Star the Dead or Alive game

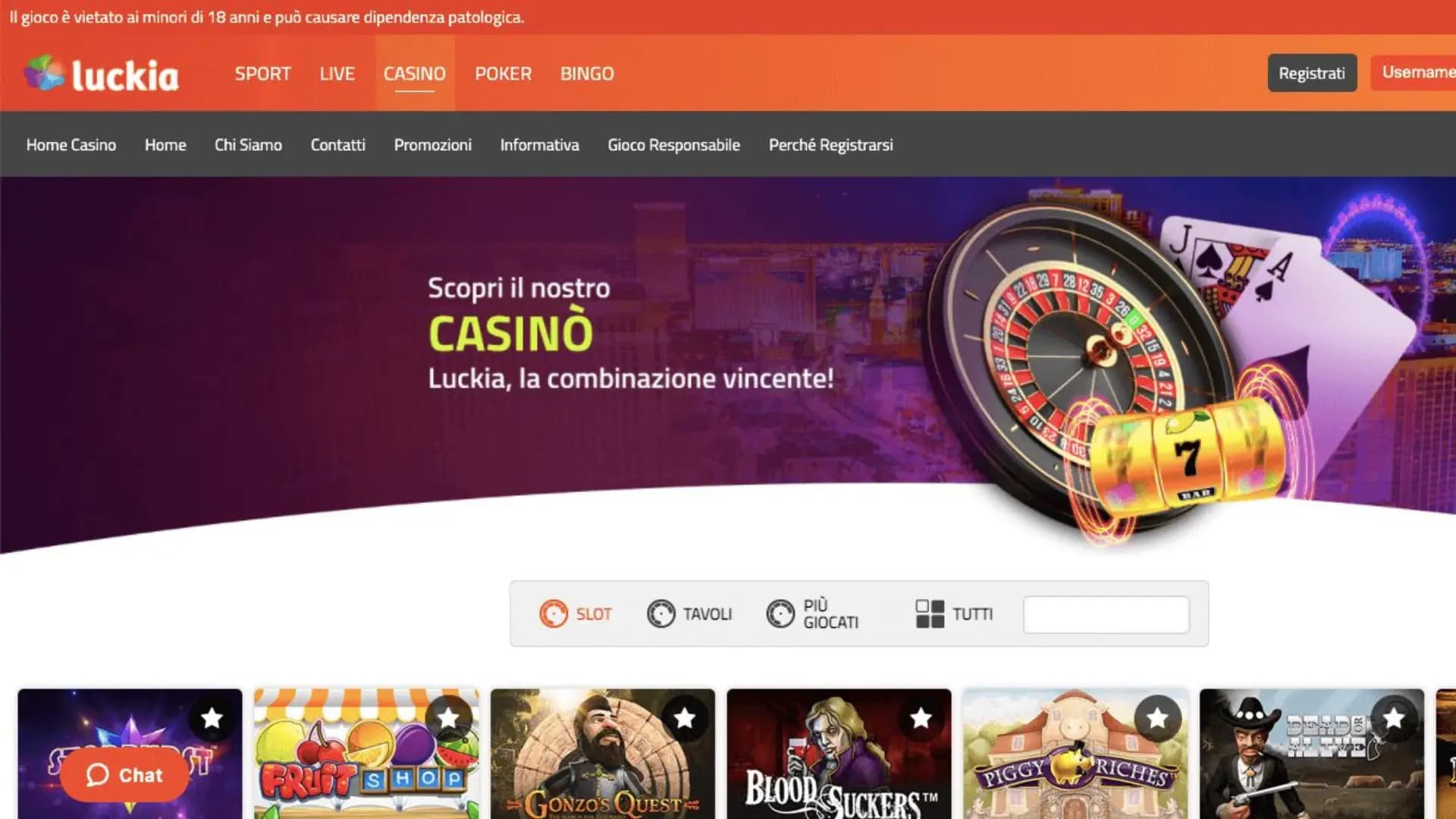coord(1394,717)
